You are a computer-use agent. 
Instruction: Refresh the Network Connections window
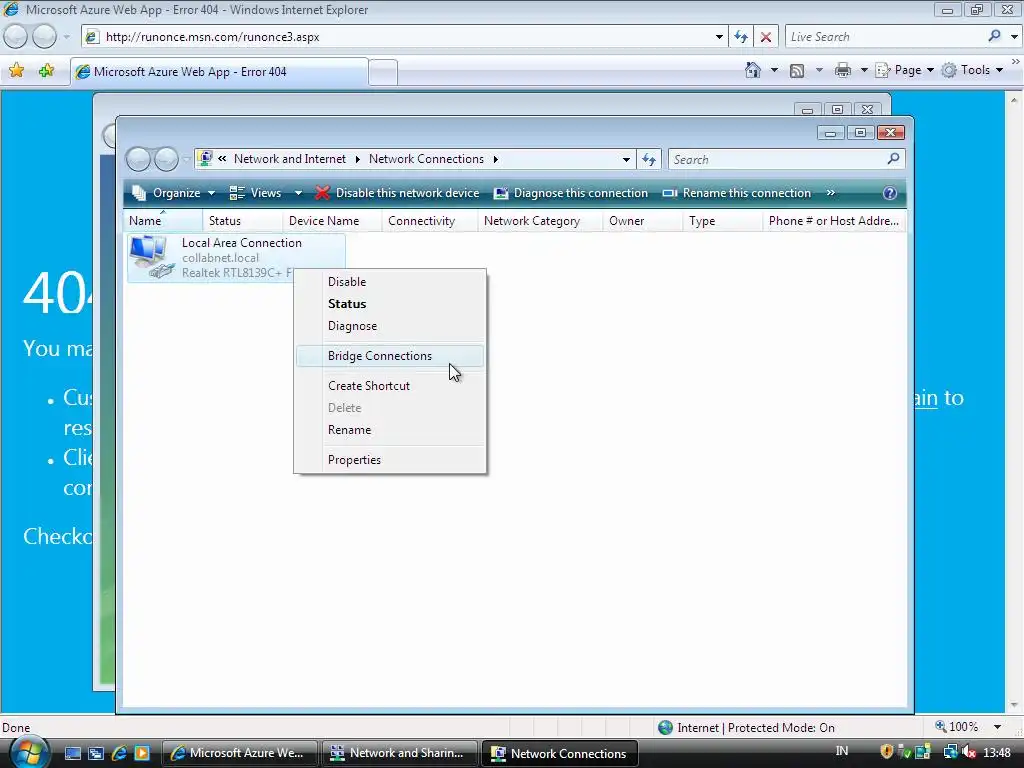tap(649, 159)
